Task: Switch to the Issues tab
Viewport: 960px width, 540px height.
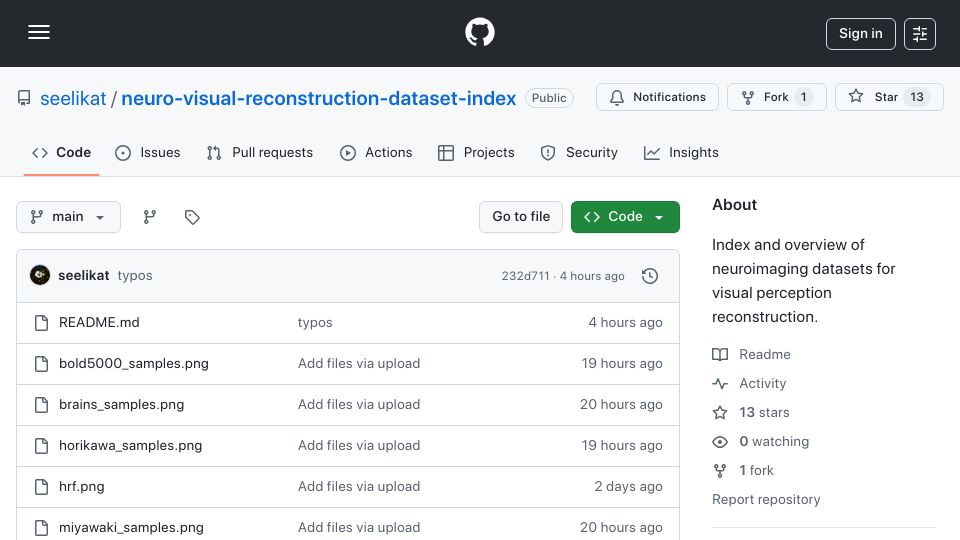Action: click(x=148, y=152)
